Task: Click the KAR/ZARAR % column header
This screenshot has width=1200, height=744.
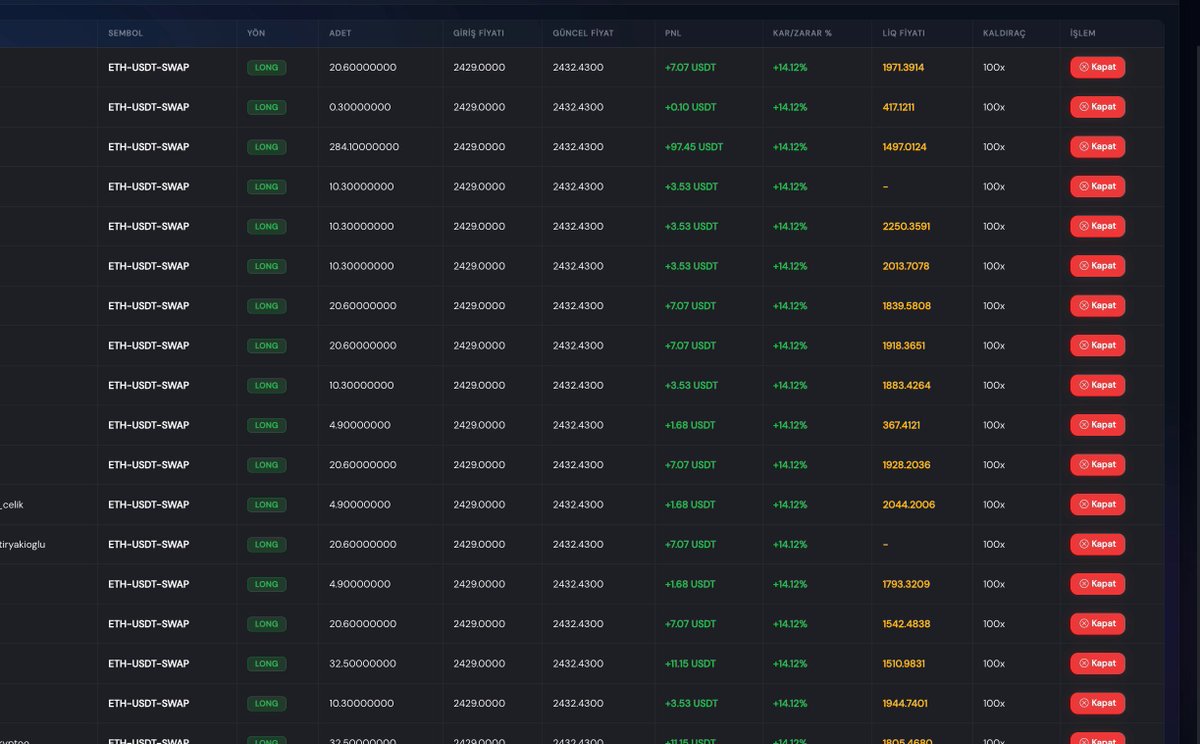Action: [802, 33]
